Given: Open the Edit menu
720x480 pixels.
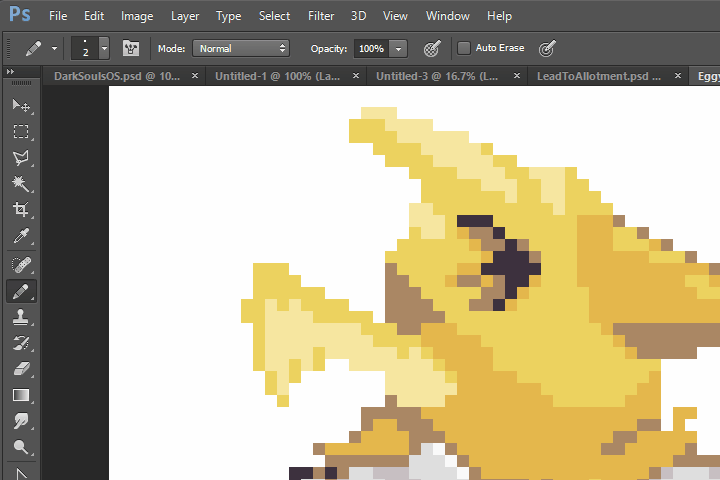Looking at the screenshot, I should [x=94, y=16].
